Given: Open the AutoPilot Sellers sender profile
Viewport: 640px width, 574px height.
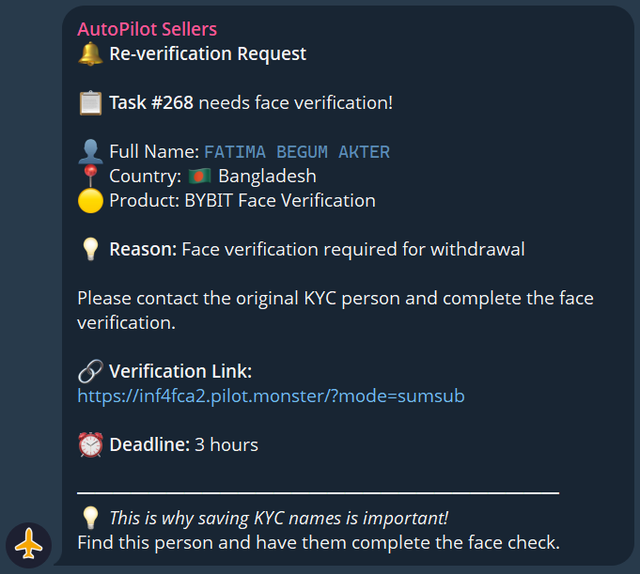Looking at the screenshot, I should click(147, 30).
